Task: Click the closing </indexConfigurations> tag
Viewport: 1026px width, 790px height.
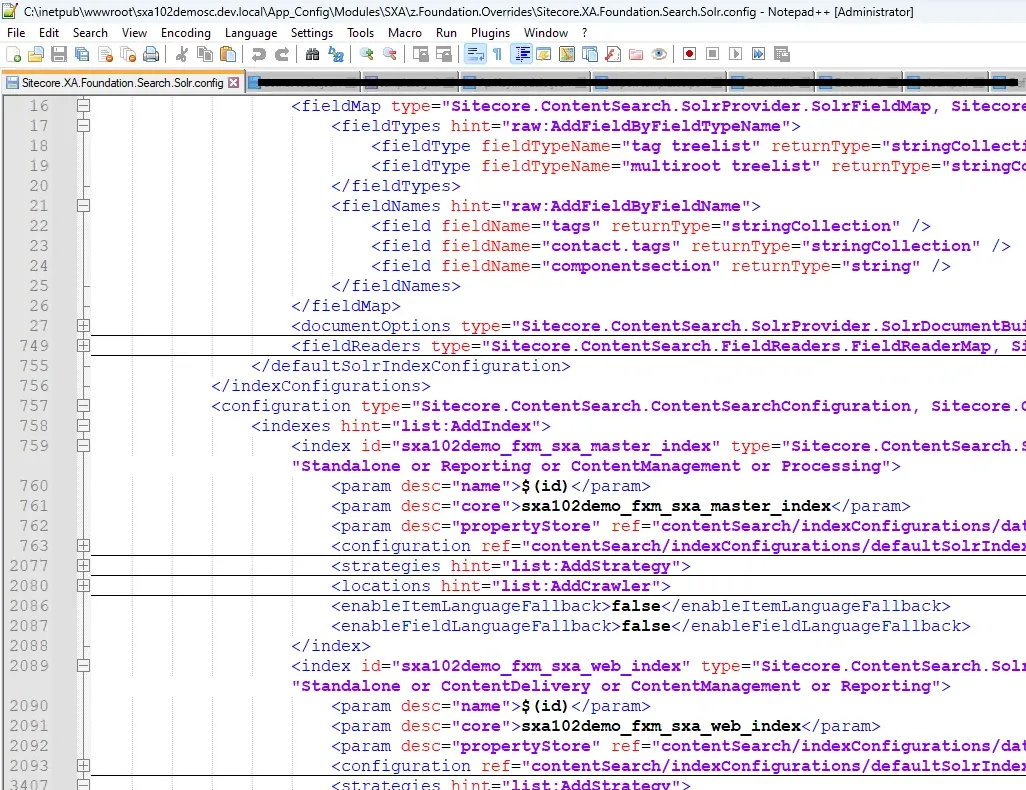Action: [321, 386]
